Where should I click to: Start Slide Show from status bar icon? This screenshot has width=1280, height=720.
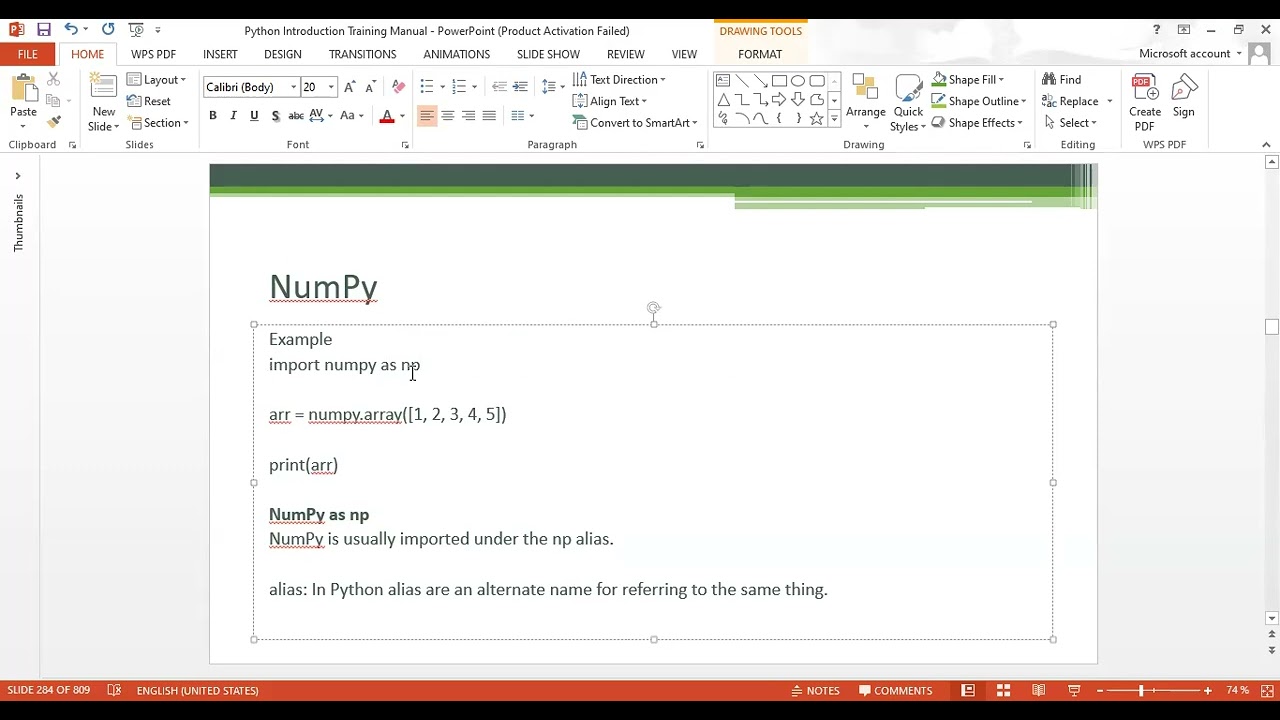point(1074,690)
